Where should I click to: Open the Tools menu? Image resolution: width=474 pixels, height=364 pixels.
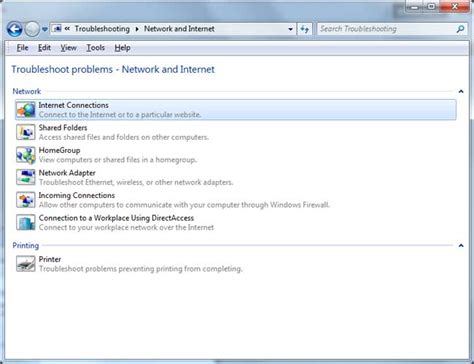coord(96,48)
